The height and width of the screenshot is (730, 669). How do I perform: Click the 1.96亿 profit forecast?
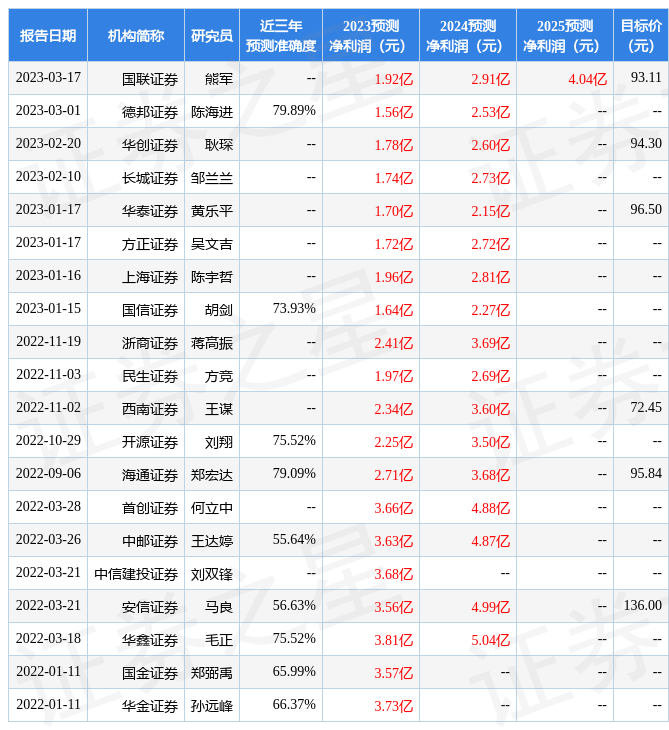394,277
